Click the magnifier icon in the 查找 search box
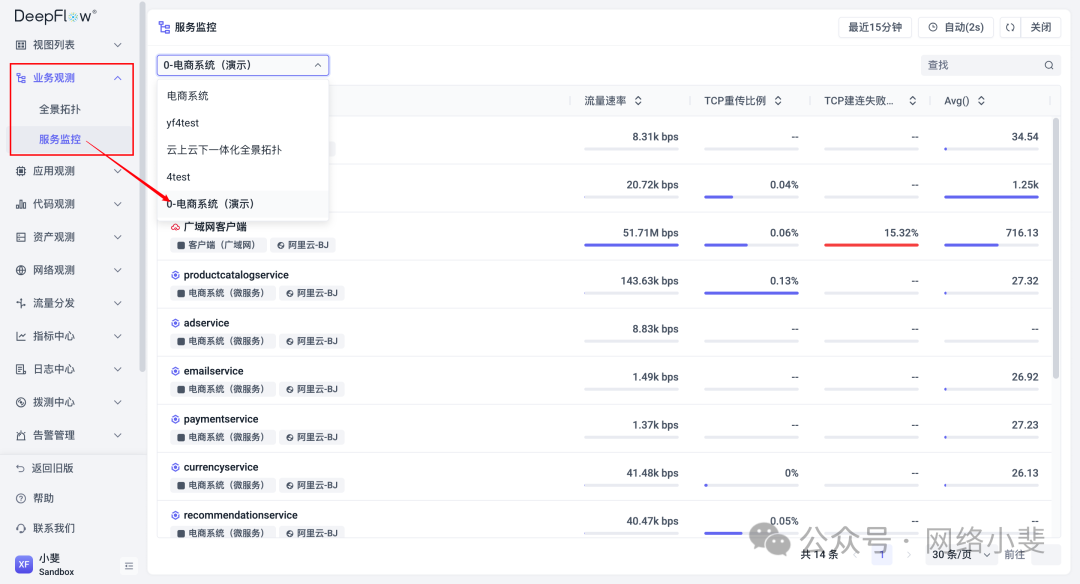Image resolution: width=1080 pixels, height=584 pixels. pos(1048,64)
